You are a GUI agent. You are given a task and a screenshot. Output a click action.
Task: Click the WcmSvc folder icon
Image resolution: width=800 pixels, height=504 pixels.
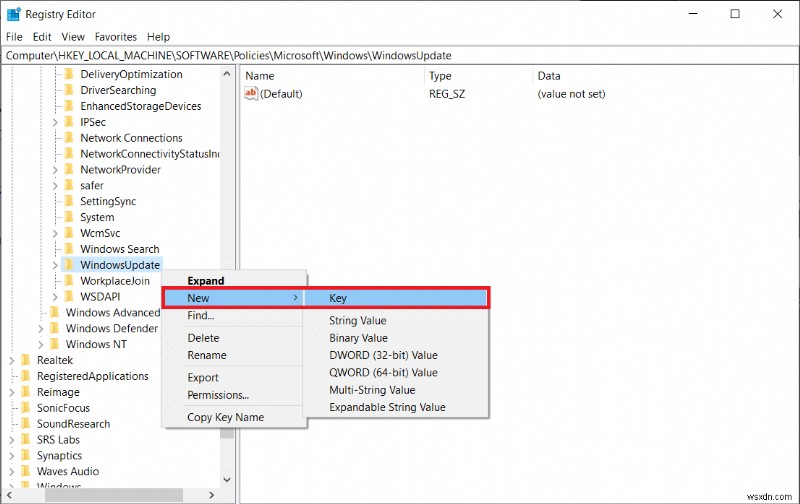pos(69,233)
